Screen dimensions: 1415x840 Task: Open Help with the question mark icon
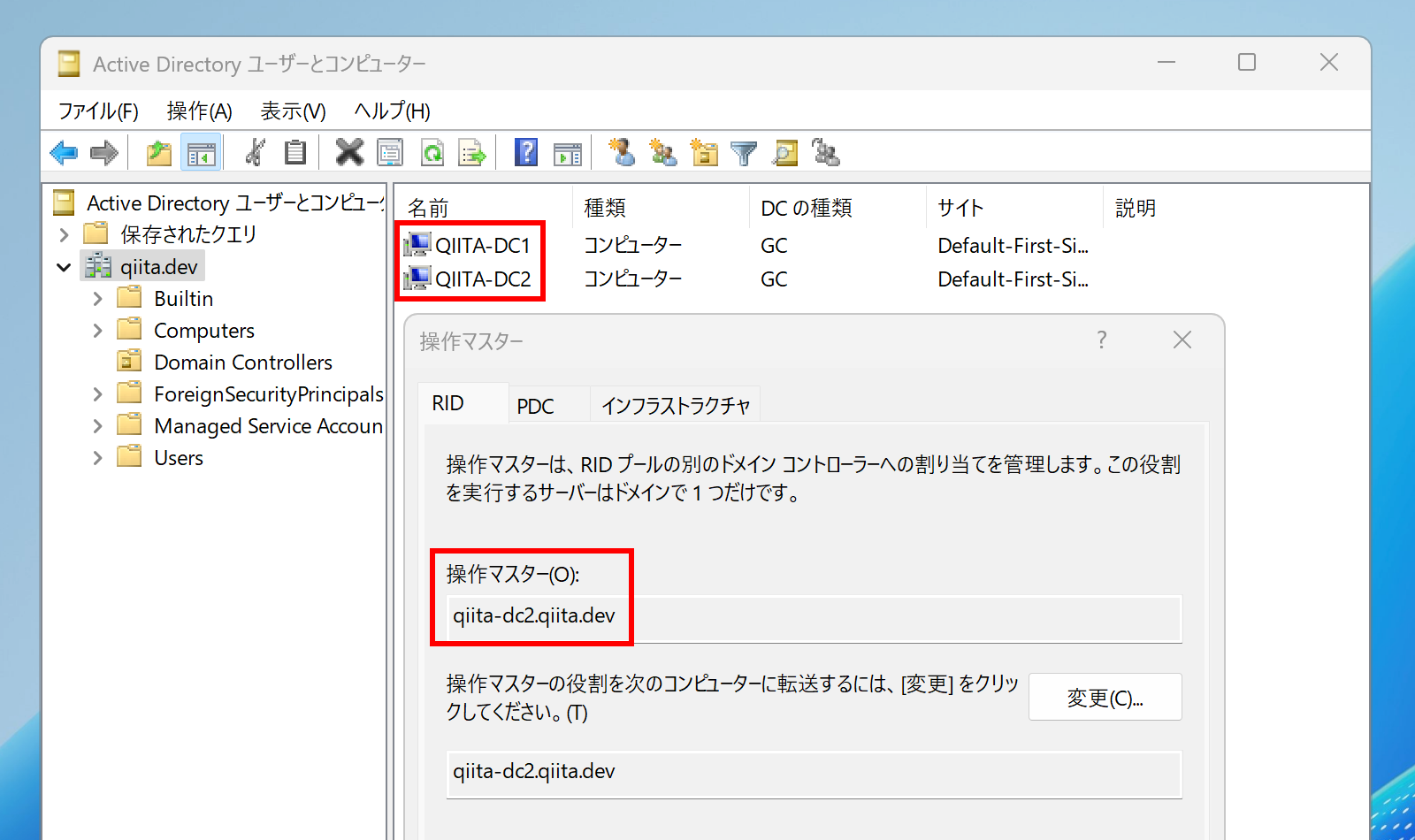tap(526, 153)
